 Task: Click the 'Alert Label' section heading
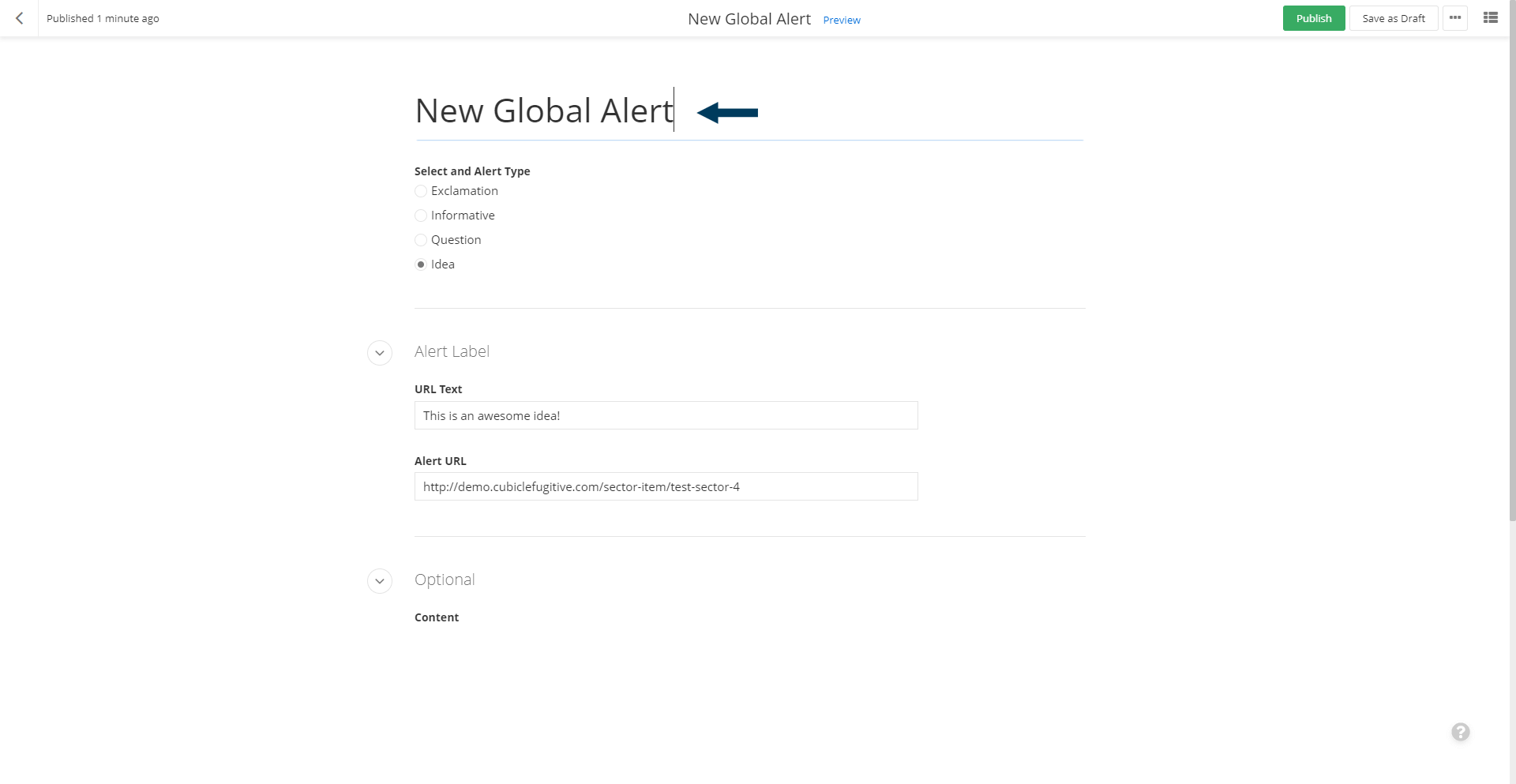452,351
